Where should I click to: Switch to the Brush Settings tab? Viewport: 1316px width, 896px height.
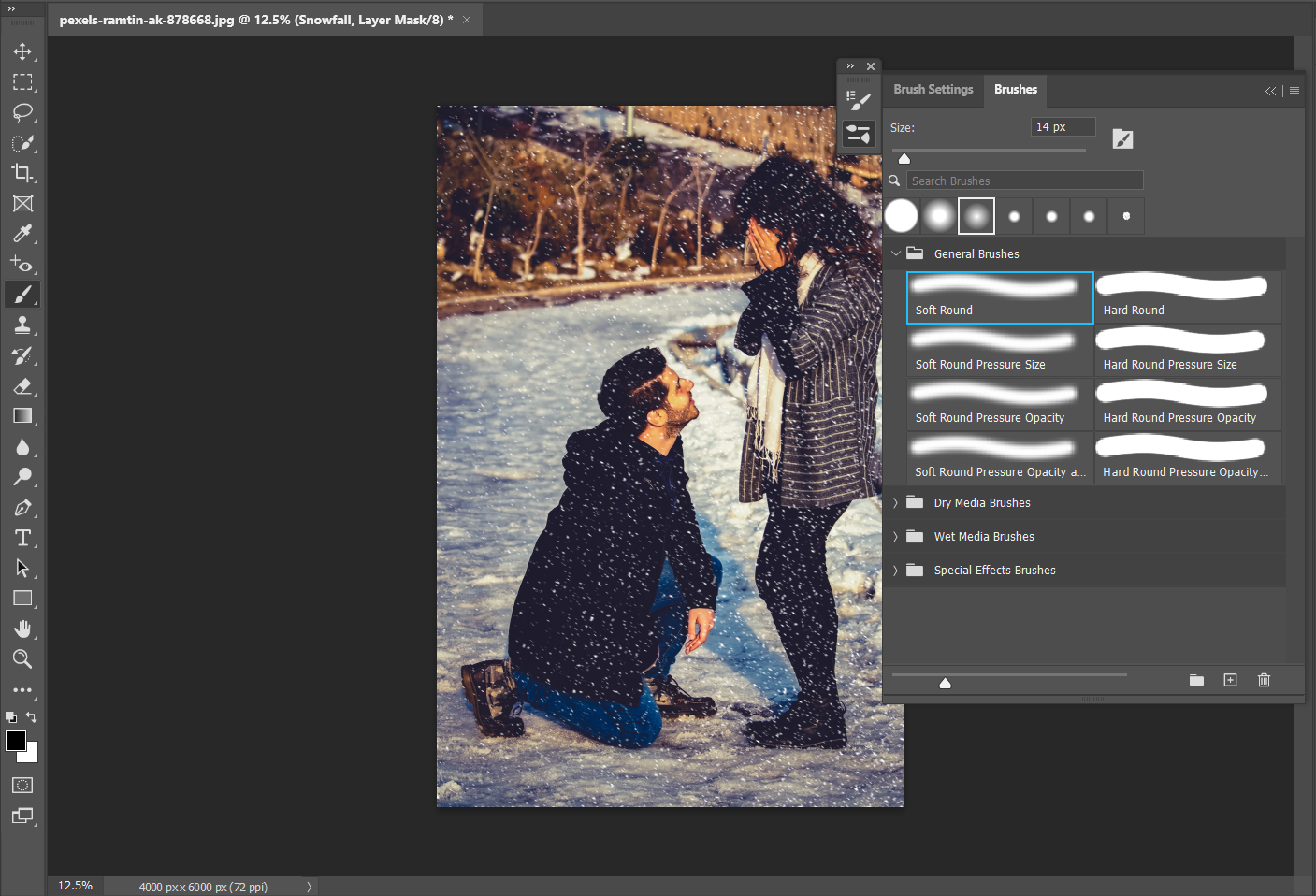point(933,89)
